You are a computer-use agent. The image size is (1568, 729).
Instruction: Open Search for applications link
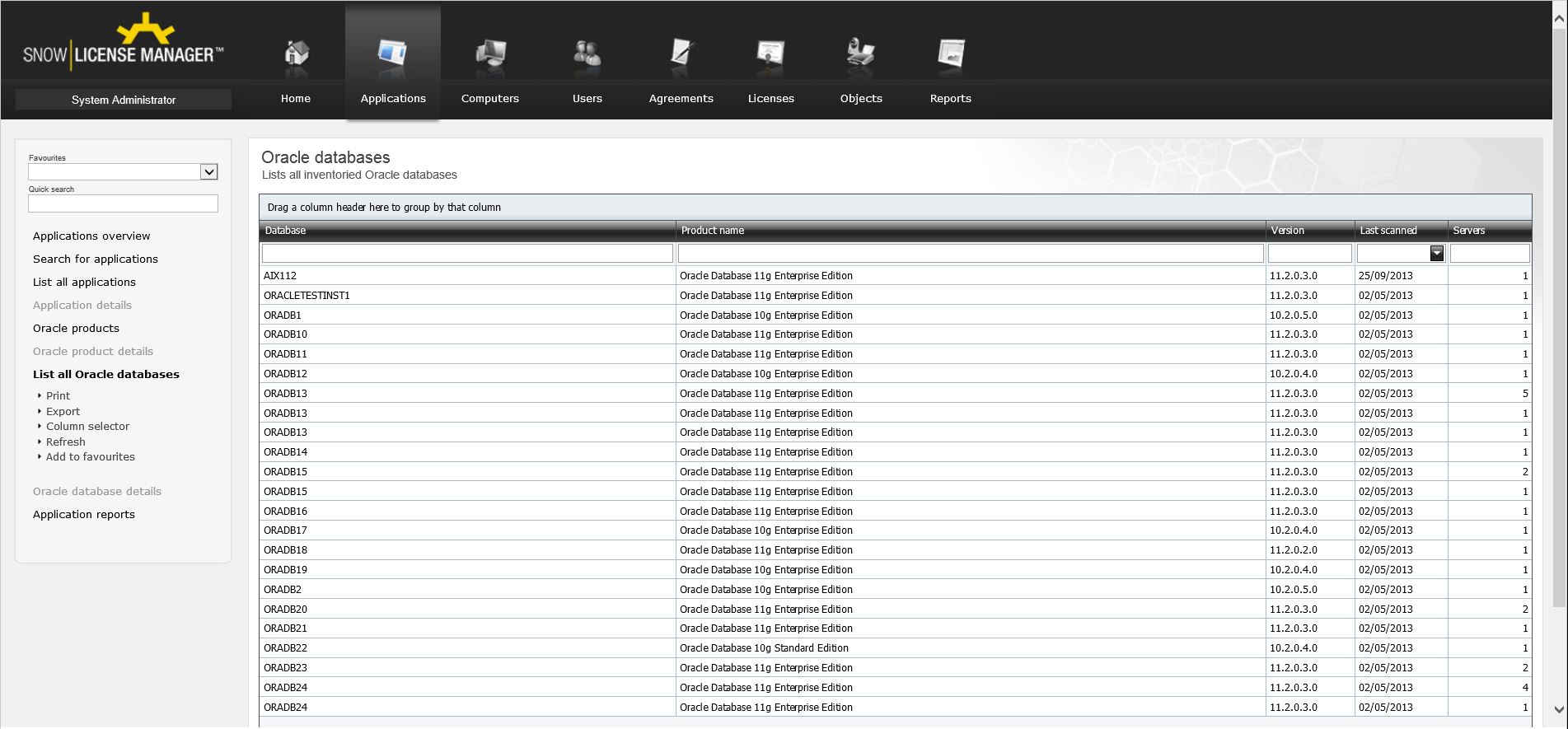click(x=96, y=259)
